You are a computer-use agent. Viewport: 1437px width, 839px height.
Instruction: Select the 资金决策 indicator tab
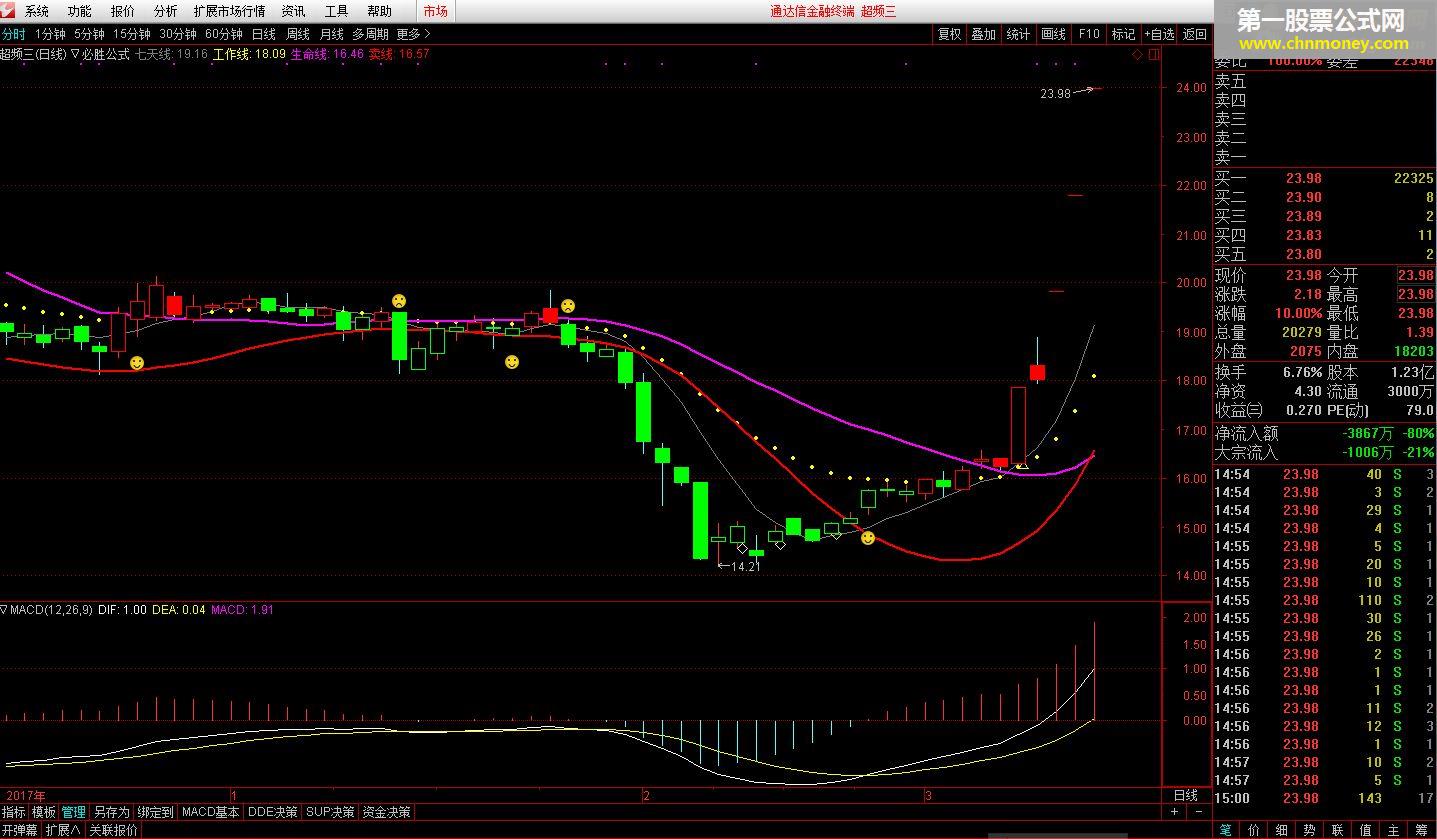(386, 812)
